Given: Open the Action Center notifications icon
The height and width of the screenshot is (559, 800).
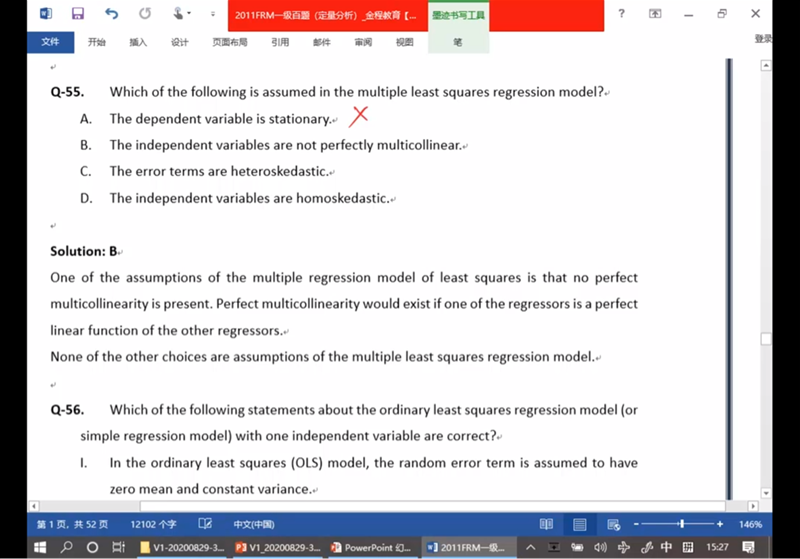Looking at the screenshot, I should click(x=748, y=547).
